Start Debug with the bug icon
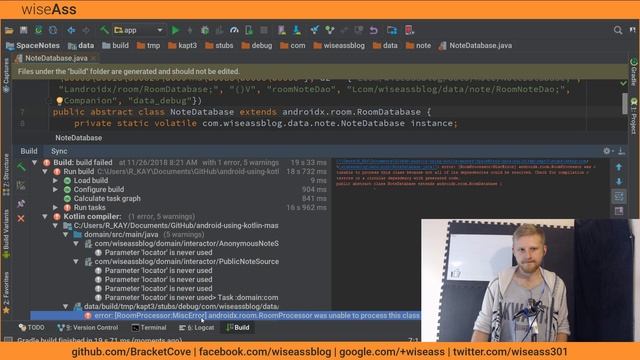Image resolution: width=640 pixels, height=360 pixels. pyautogui.click(x=205, y=30)
